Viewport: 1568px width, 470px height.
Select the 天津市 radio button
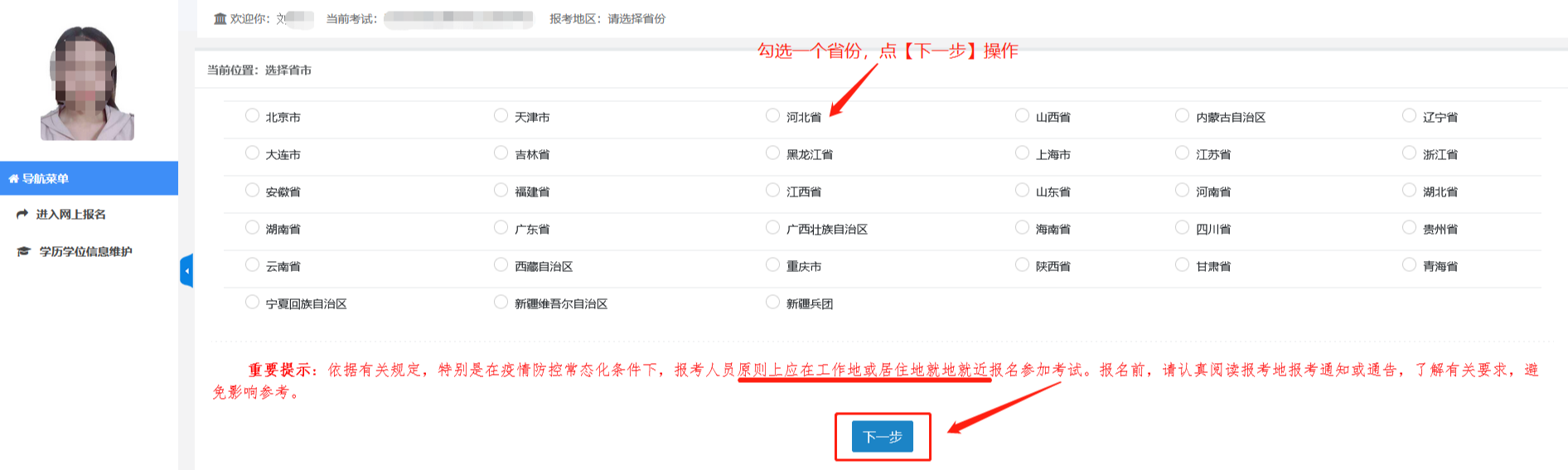(x=501, y=115)
